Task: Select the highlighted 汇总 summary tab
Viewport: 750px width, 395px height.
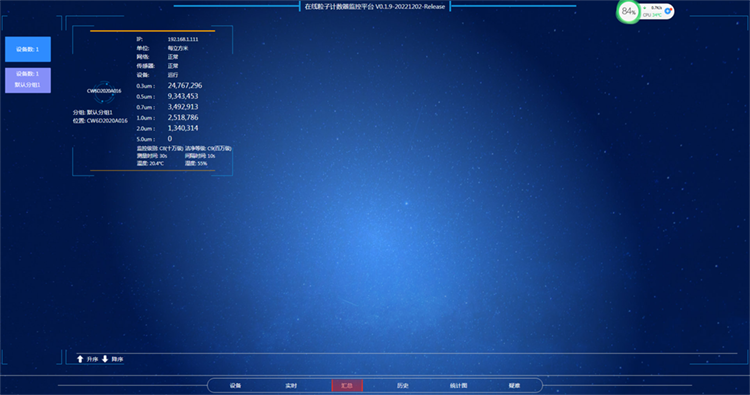Action: [x=347, y=385]
